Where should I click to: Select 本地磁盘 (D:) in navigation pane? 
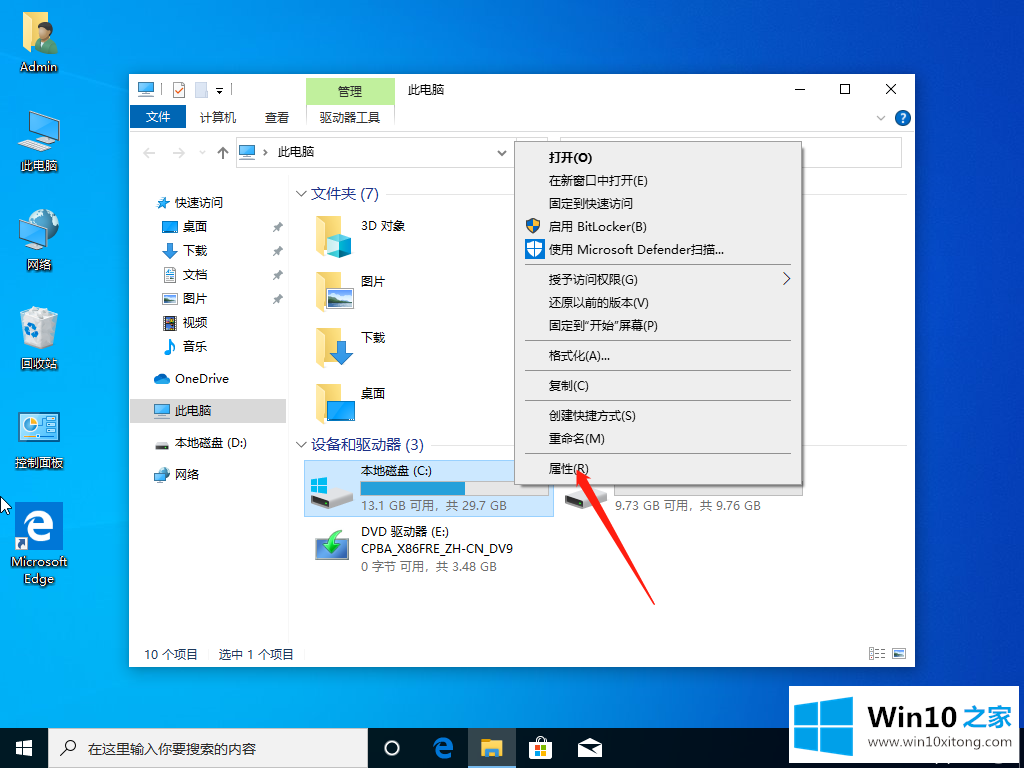pos(210,443)
